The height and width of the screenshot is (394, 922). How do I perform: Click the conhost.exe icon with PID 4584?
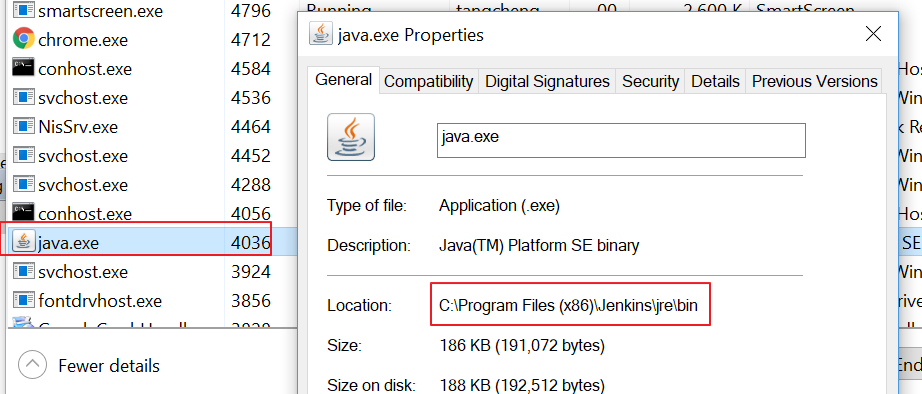point(23,68)
